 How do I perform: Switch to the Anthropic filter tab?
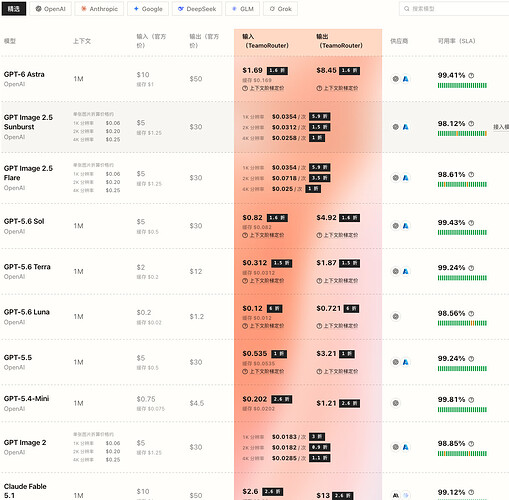click(x=99, y=9)
